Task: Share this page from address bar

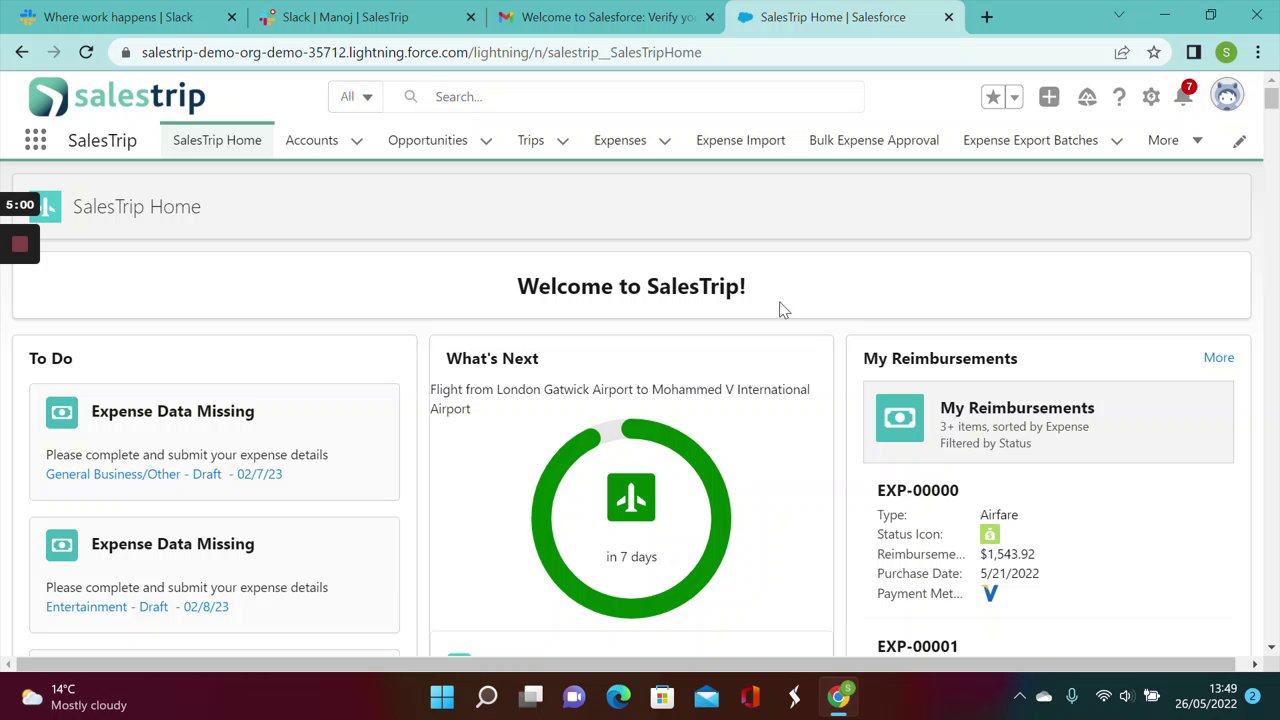Action: click(1122, 52)
